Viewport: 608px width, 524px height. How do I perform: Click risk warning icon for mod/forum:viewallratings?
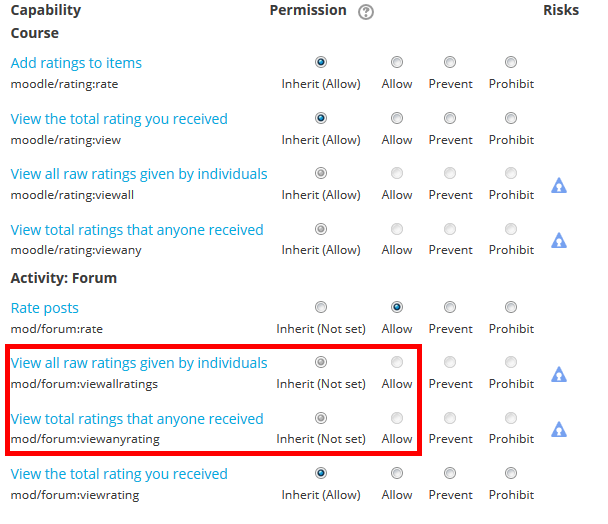[x=559, y=374]
